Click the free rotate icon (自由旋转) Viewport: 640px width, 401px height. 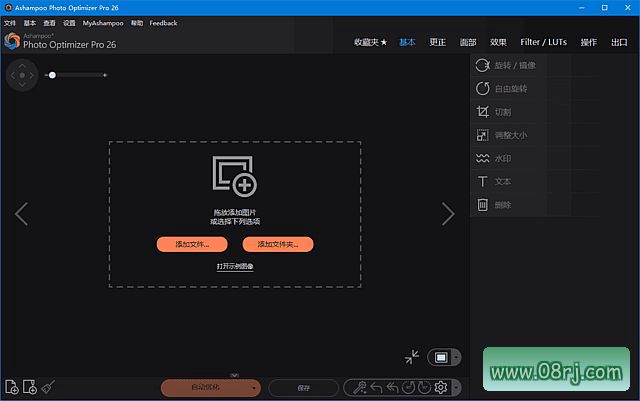point(483,88)
